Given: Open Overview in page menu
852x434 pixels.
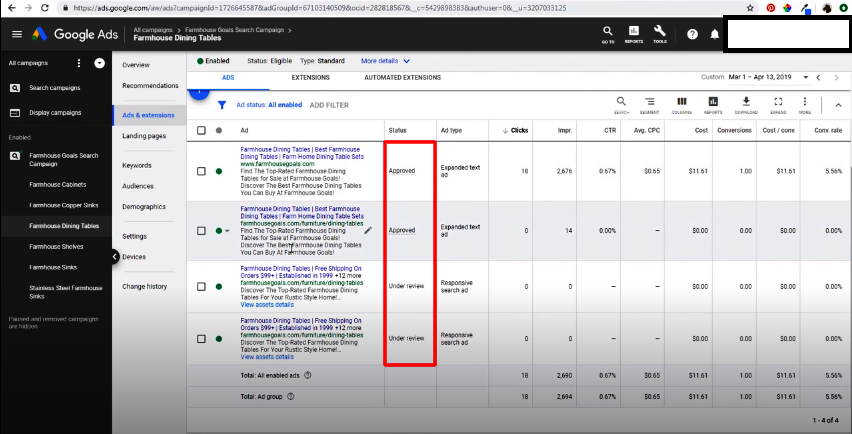Looking at the screenshot, I should coord(136,65).
